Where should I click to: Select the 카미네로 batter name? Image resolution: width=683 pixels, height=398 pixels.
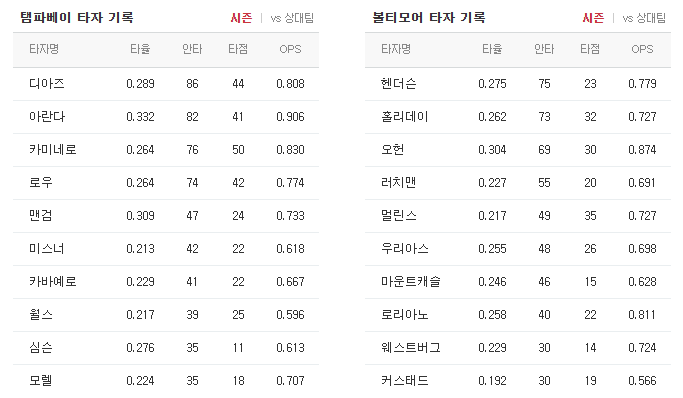[53, 150]
